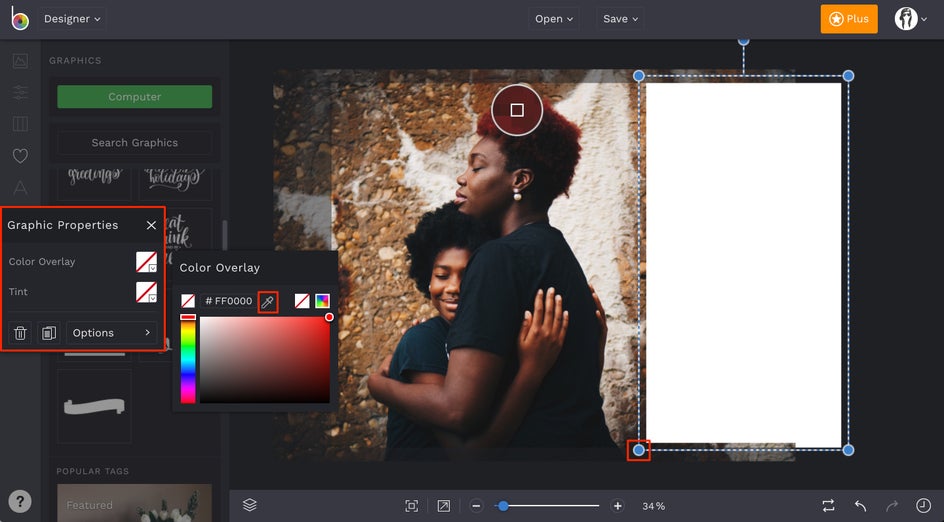Click the top-right selection resize handle
This screenshot has width=944, height=522.
point(848,76)
